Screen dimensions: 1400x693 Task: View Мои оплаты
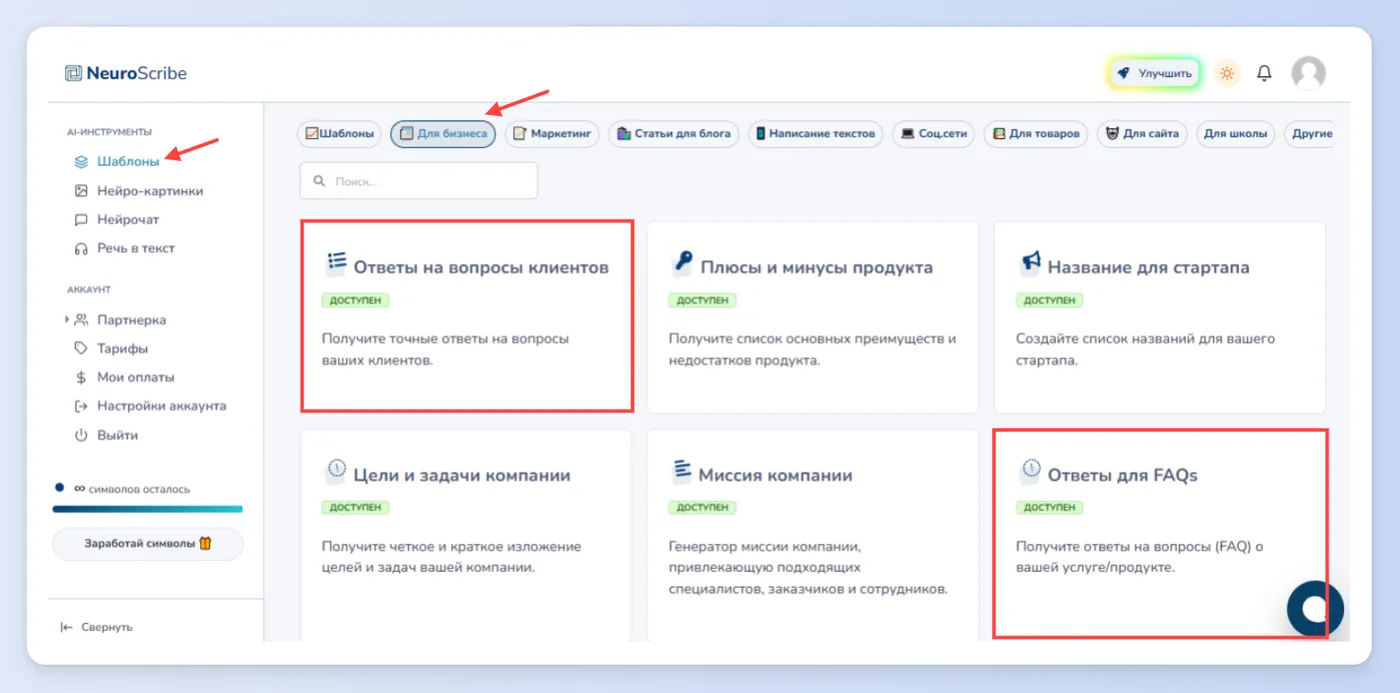click(136, 378)
